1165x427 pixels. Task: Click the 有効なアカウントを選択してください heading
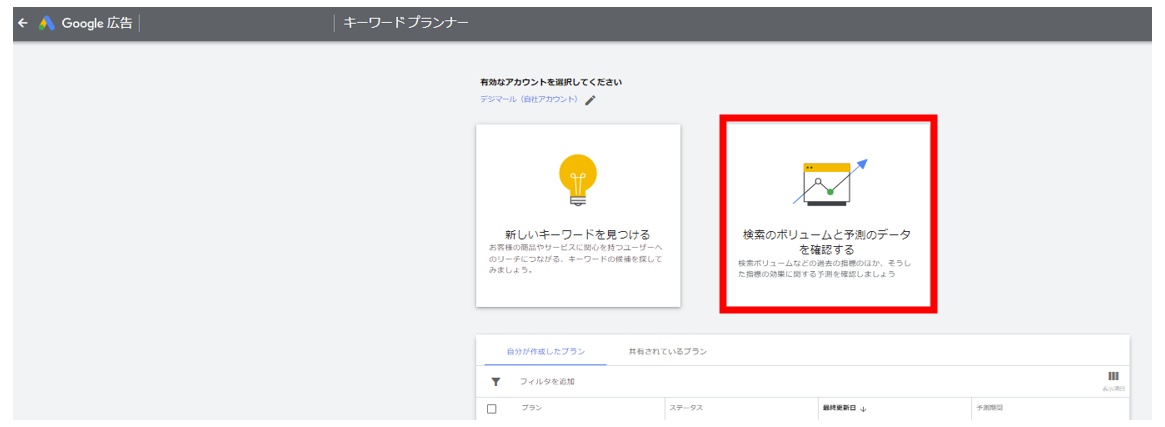551,82
